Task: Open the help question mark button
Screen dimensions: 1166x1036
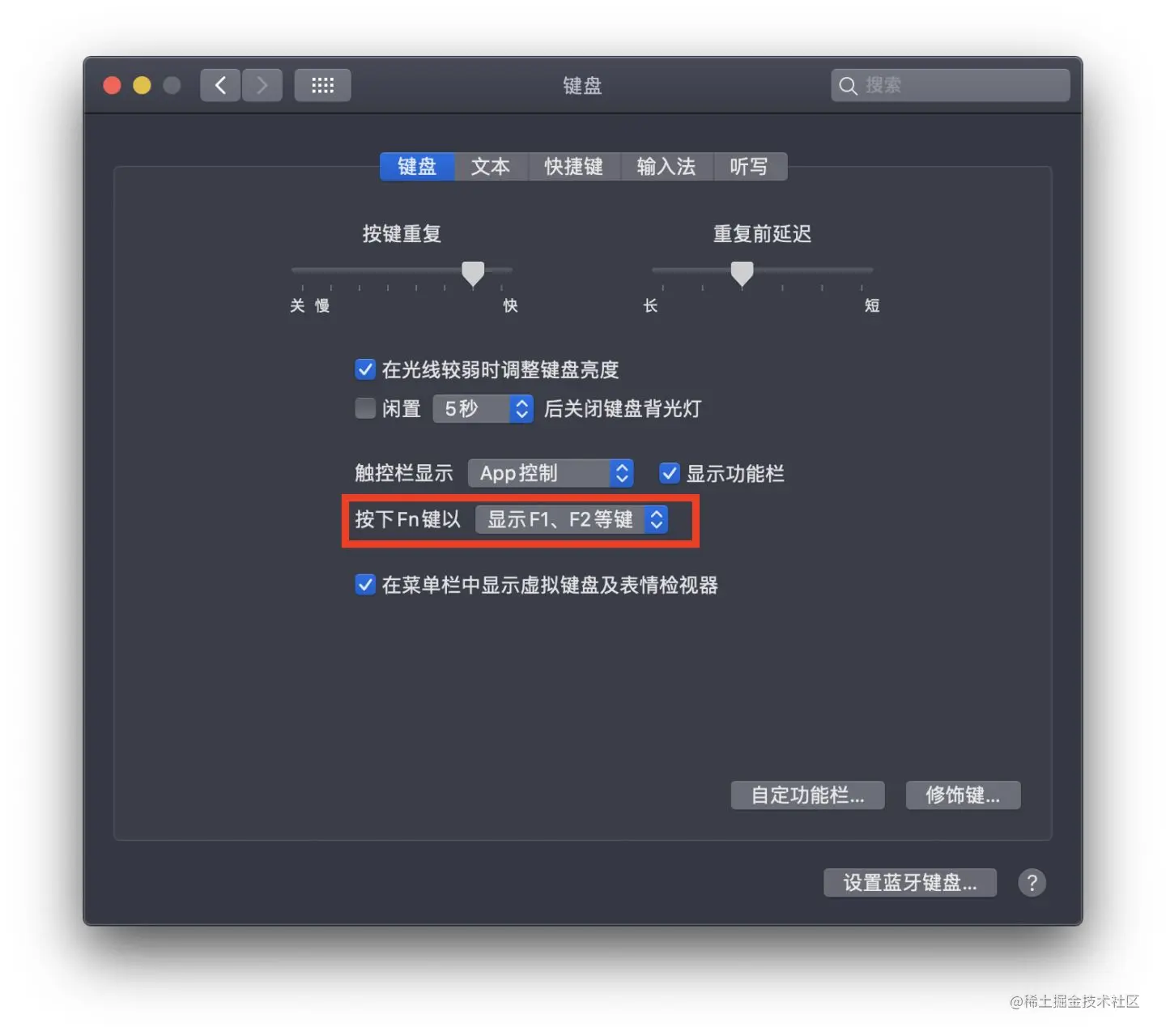Action: pos(1032,883)
